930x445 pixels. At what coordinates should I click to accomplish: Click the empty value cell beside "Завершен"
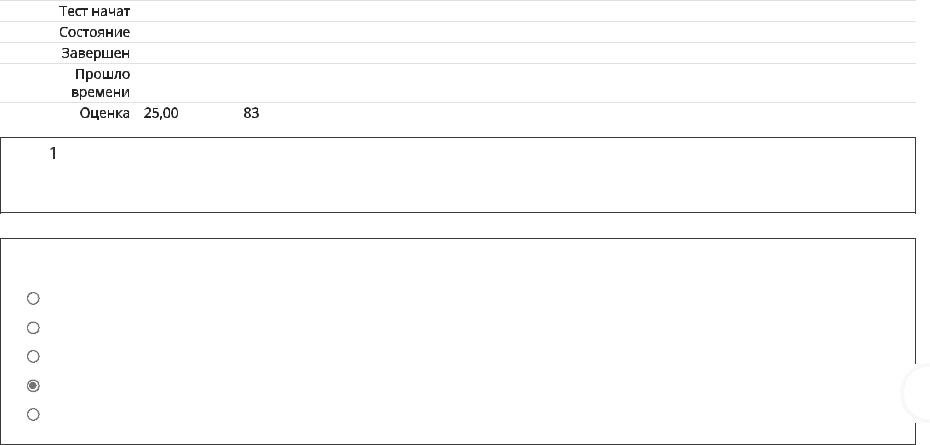(525, 53)
